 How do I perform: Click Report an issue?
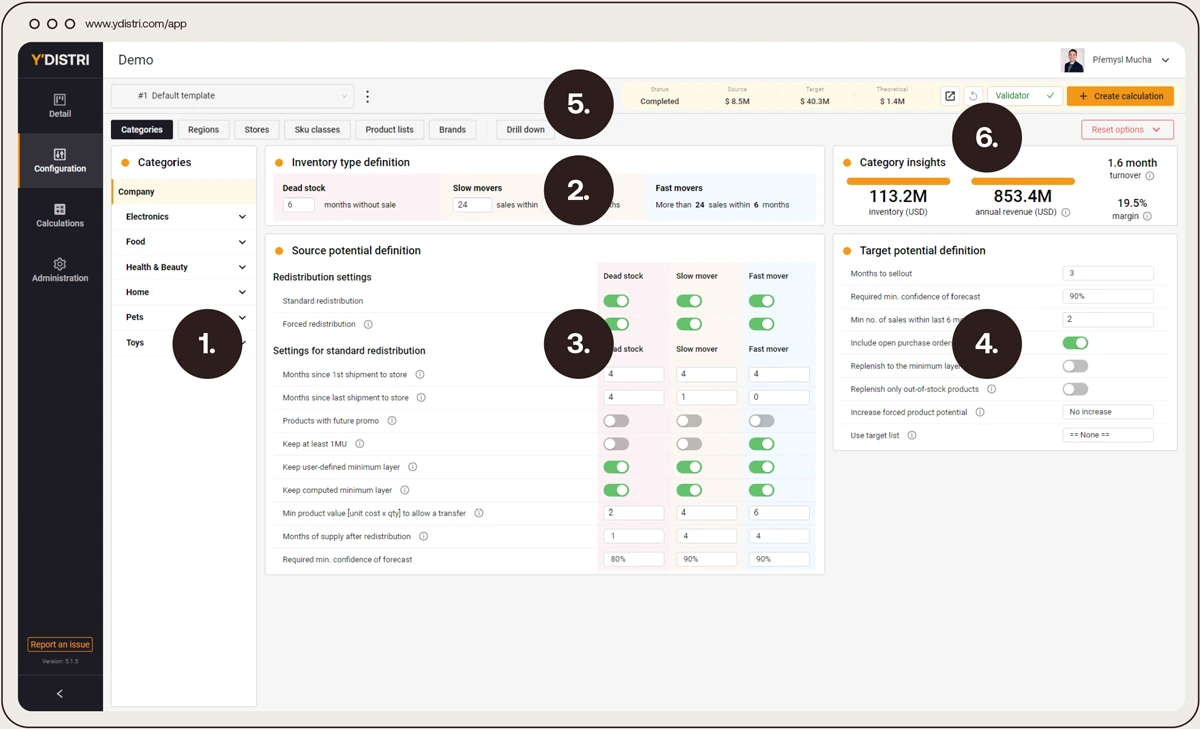point(60,645)
